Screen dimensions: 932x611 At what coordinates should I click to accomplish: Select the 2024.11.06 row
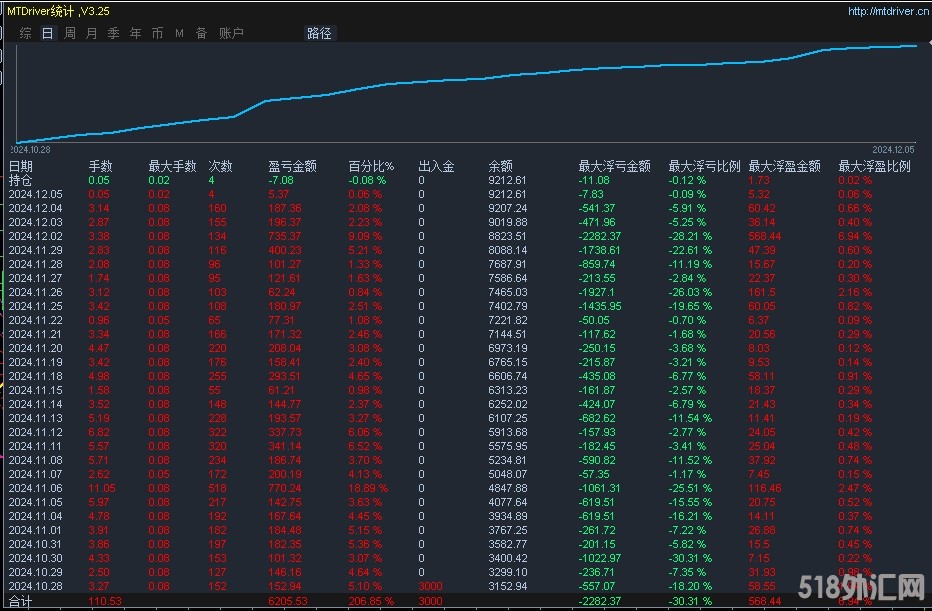coord(466,489)
